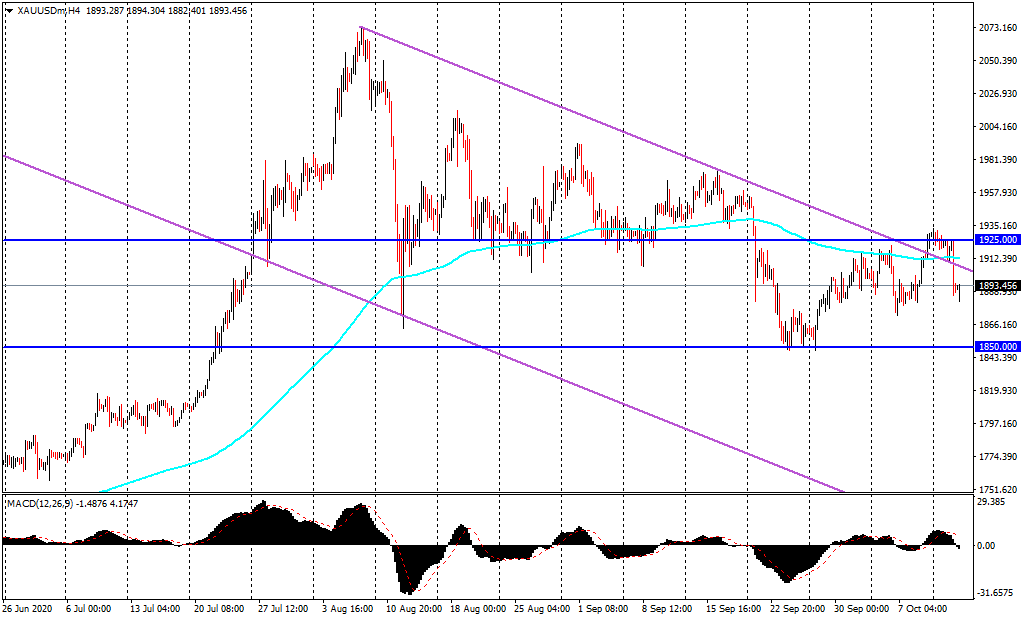The image size is (1024, 620).
Task: Click the MACD scale value 29.385
Action: coord(997,503)
